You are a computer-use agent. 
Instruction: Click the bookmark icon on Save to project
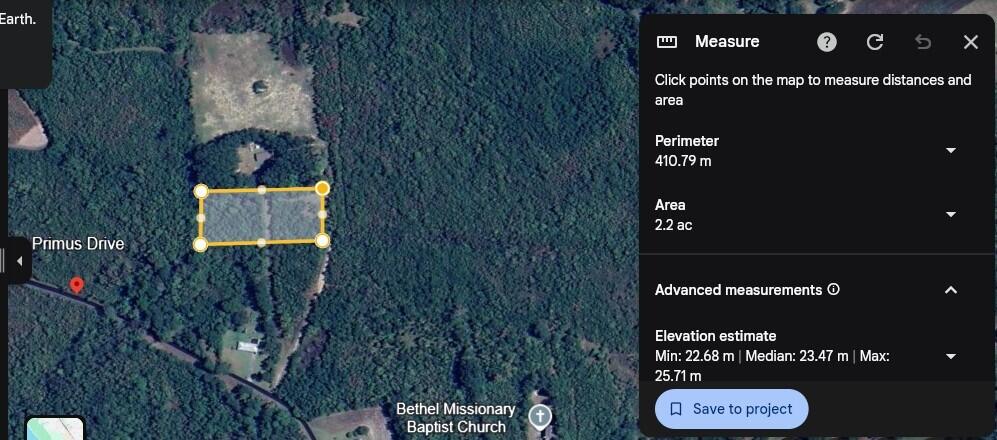(x=677, y=409)
